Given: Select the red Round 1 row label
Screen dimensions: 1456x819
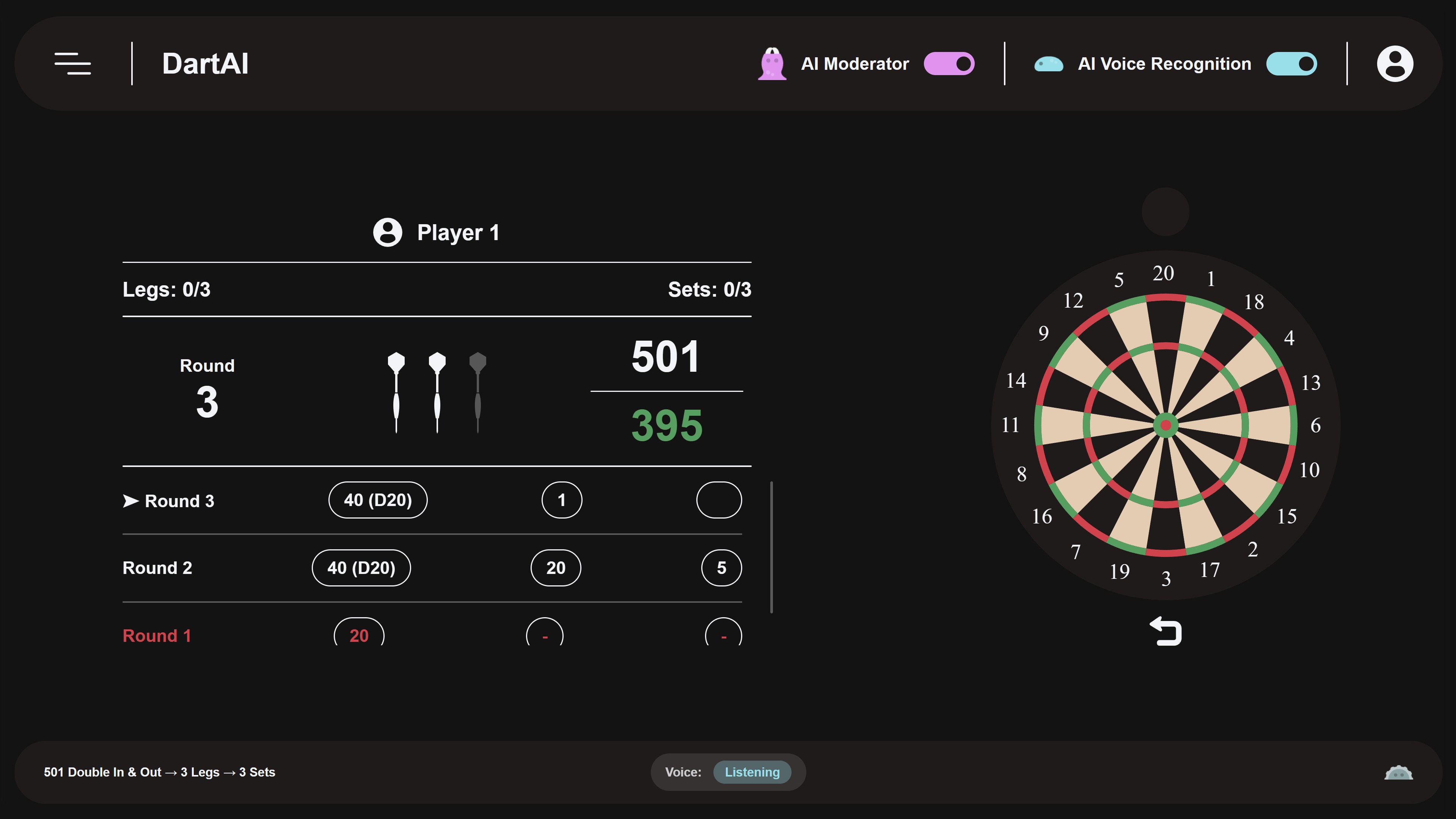Looking at the screenshot, I should pyautogui.click(x=157, y=635).
